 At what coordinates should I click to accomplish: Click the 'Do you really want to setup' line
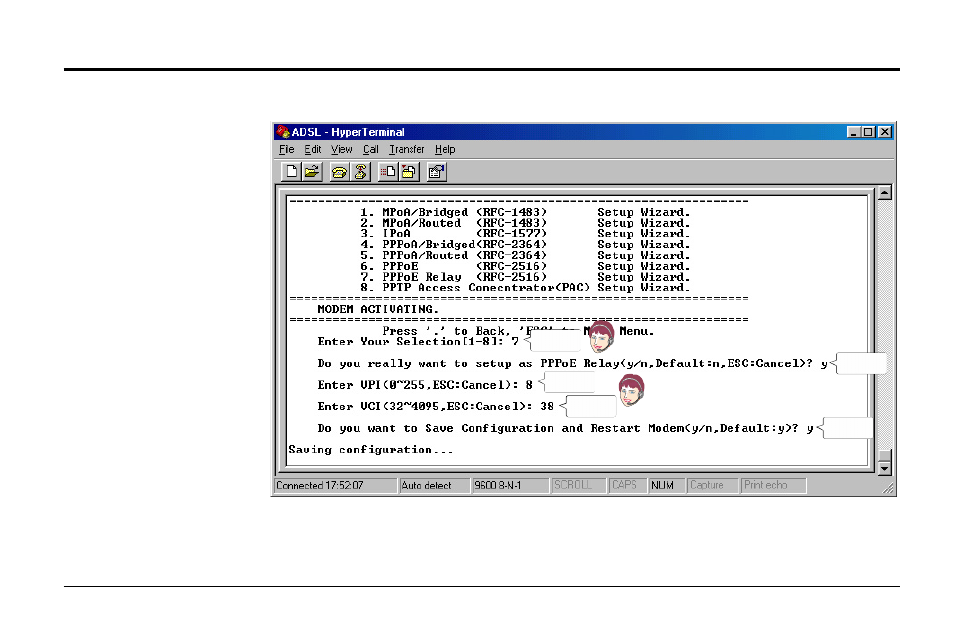(x=573, y=364)
